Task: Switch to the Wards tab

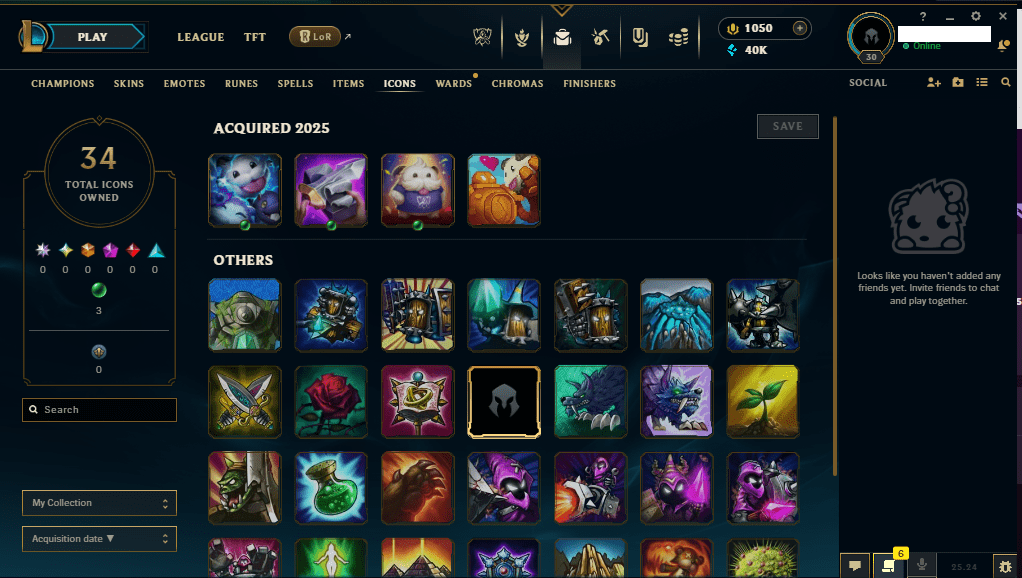Action: tap(454, 83)
